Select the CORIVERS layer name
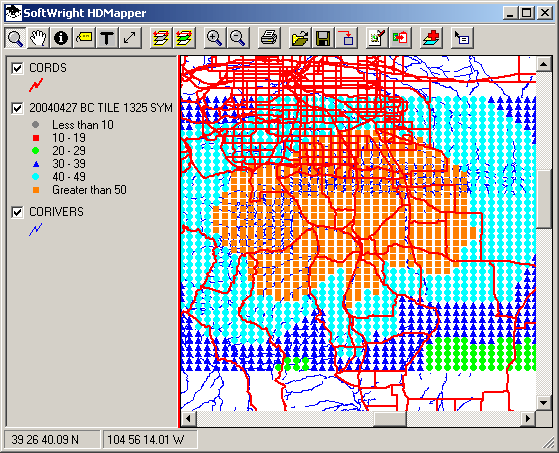Viewport: 559px width, 453px height. [56, 212]
